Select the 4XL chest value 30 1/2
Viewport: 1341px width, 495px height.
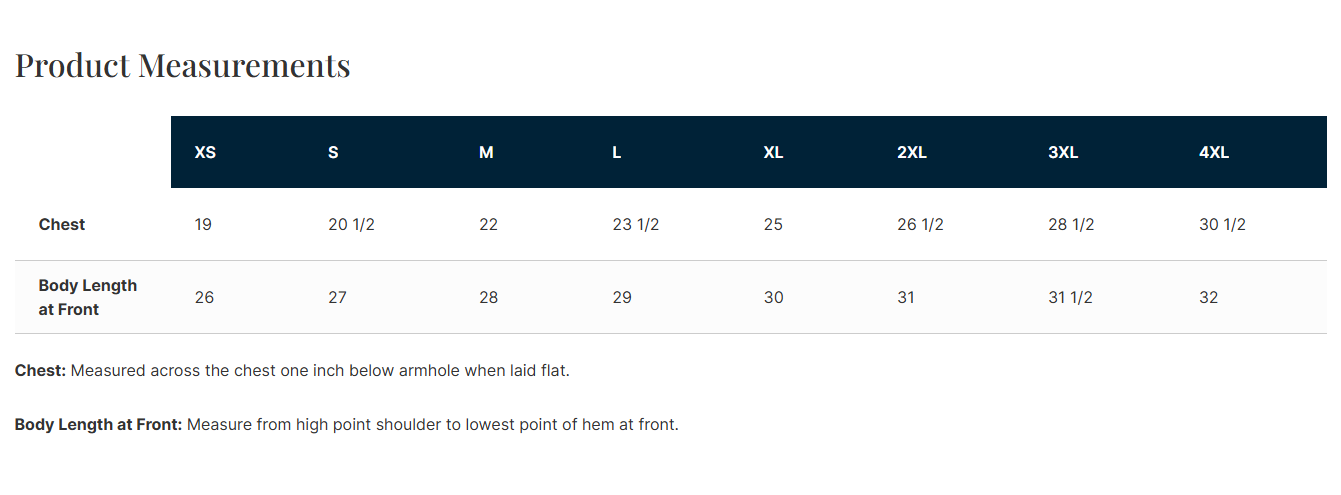(1222, 225)
